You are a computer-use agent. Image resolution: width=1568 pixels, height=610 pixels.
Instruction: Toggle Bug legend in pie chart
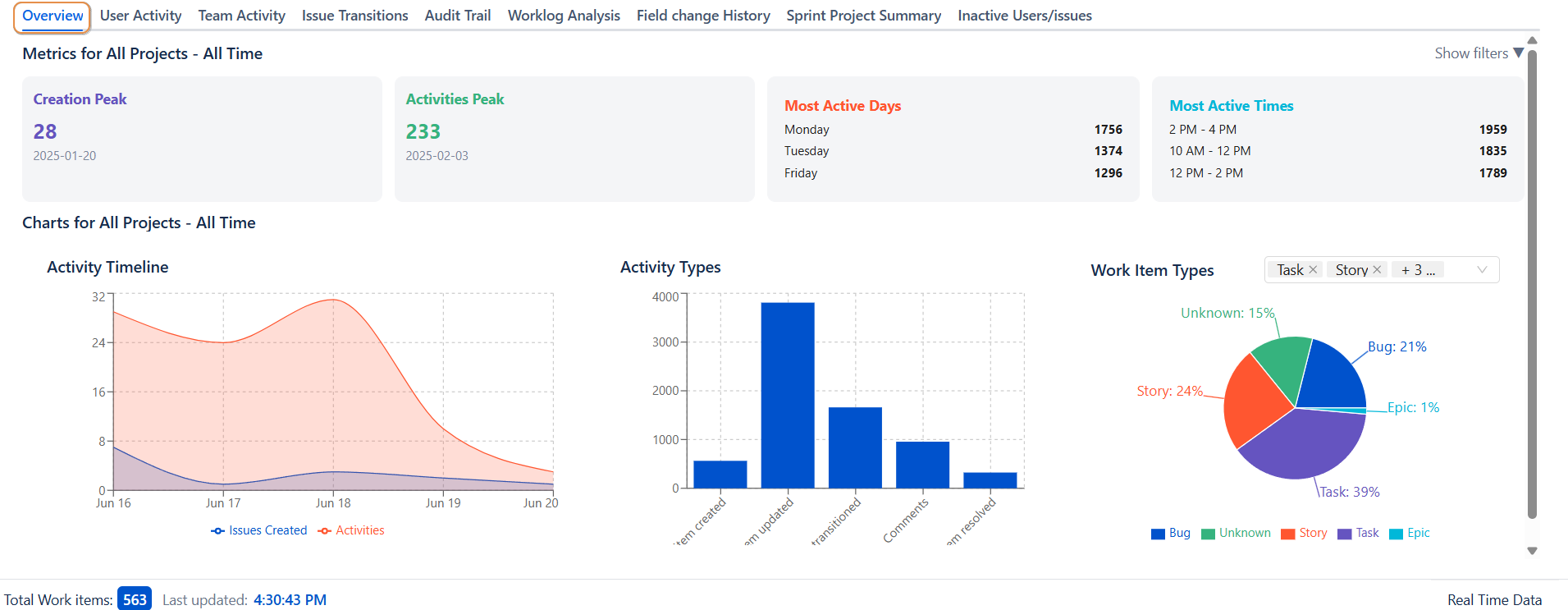(1170, 533)
